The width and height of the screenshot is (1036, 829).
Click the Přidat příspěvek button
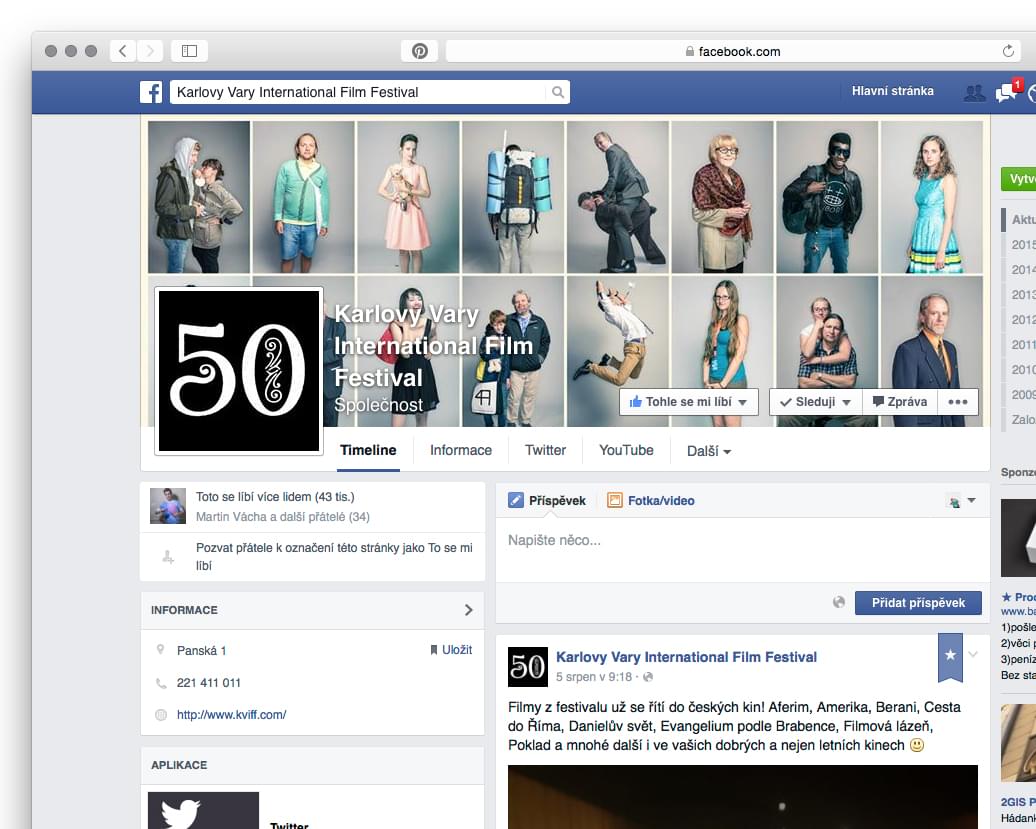(918, 602)
